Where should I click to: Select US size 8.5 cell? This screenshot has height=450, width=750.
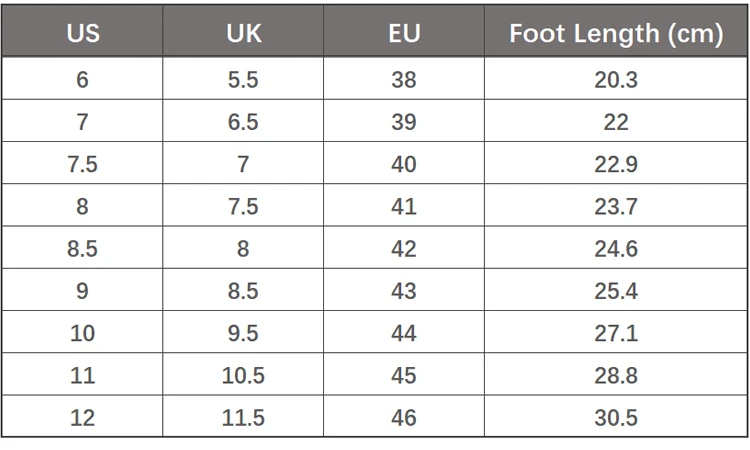[82, 249]
